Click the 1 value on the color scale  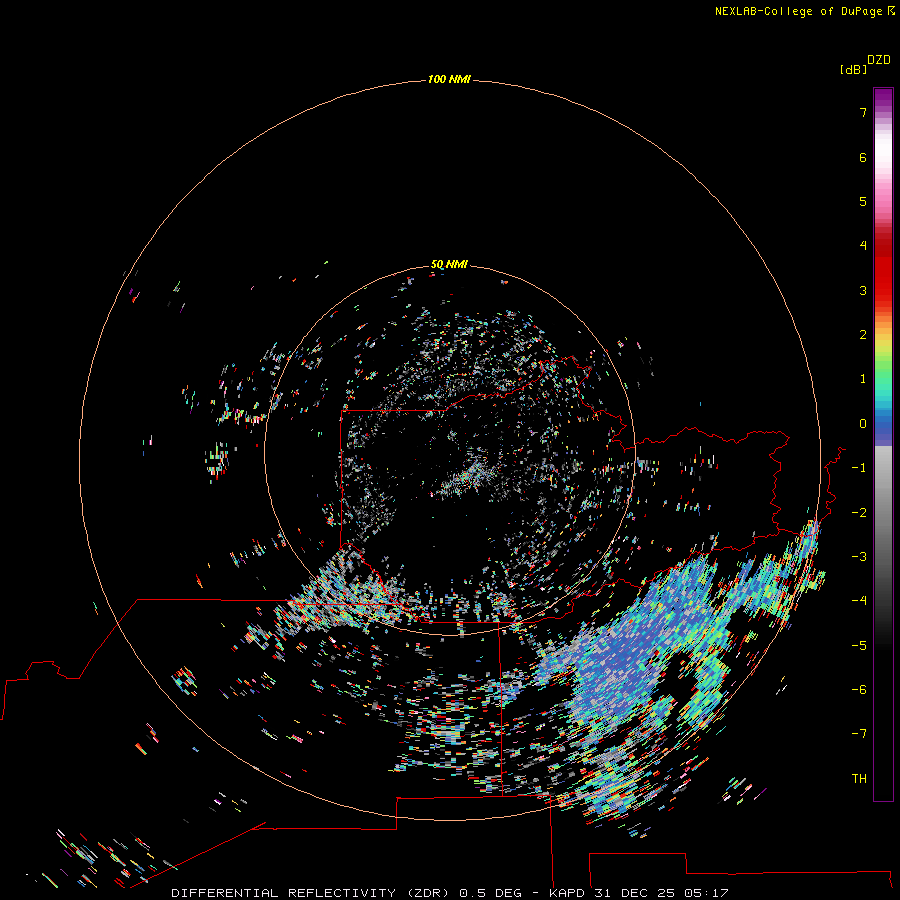pos(863,379)
